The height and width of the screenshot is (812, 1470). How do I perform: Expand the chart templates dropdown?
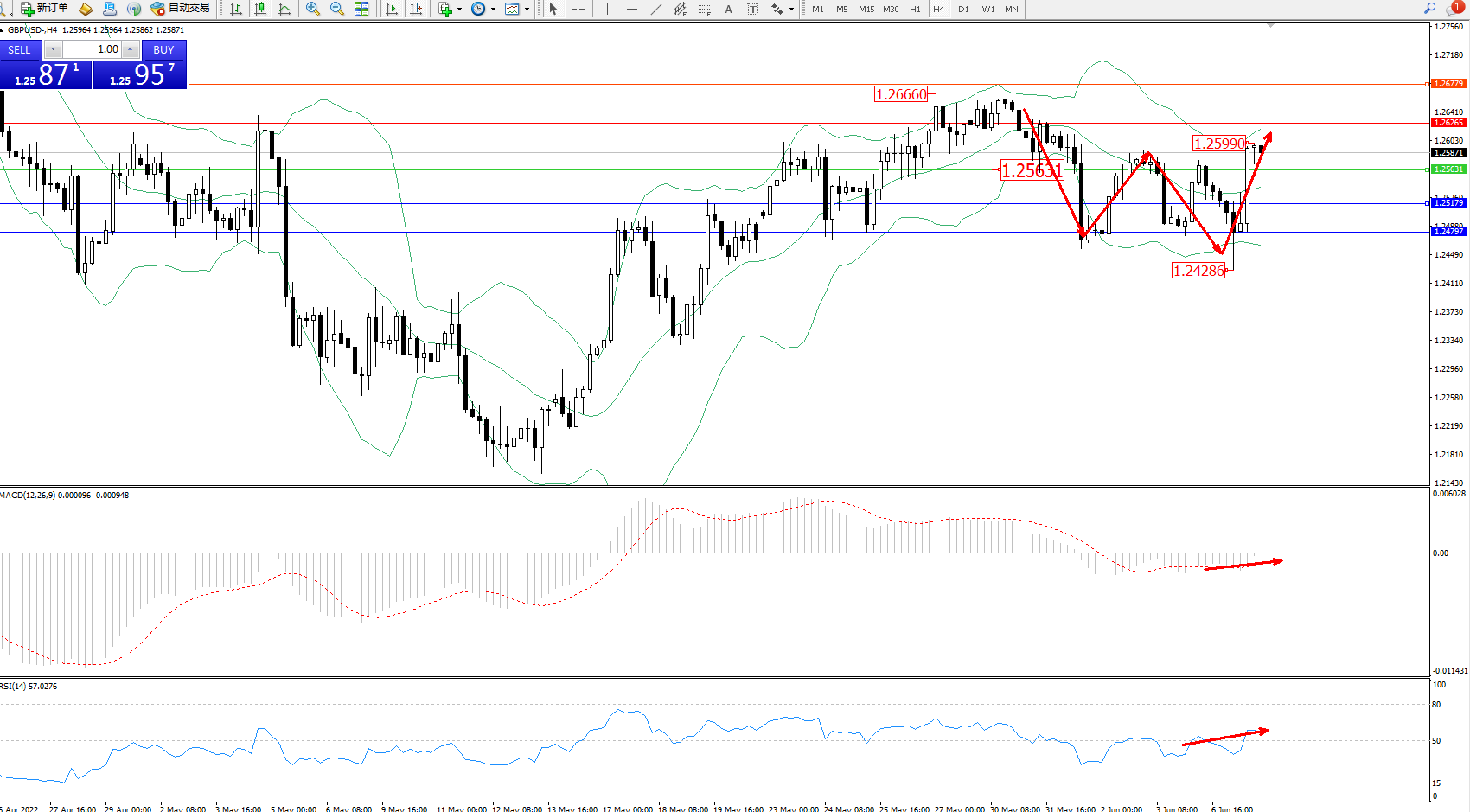pos(527,9)
